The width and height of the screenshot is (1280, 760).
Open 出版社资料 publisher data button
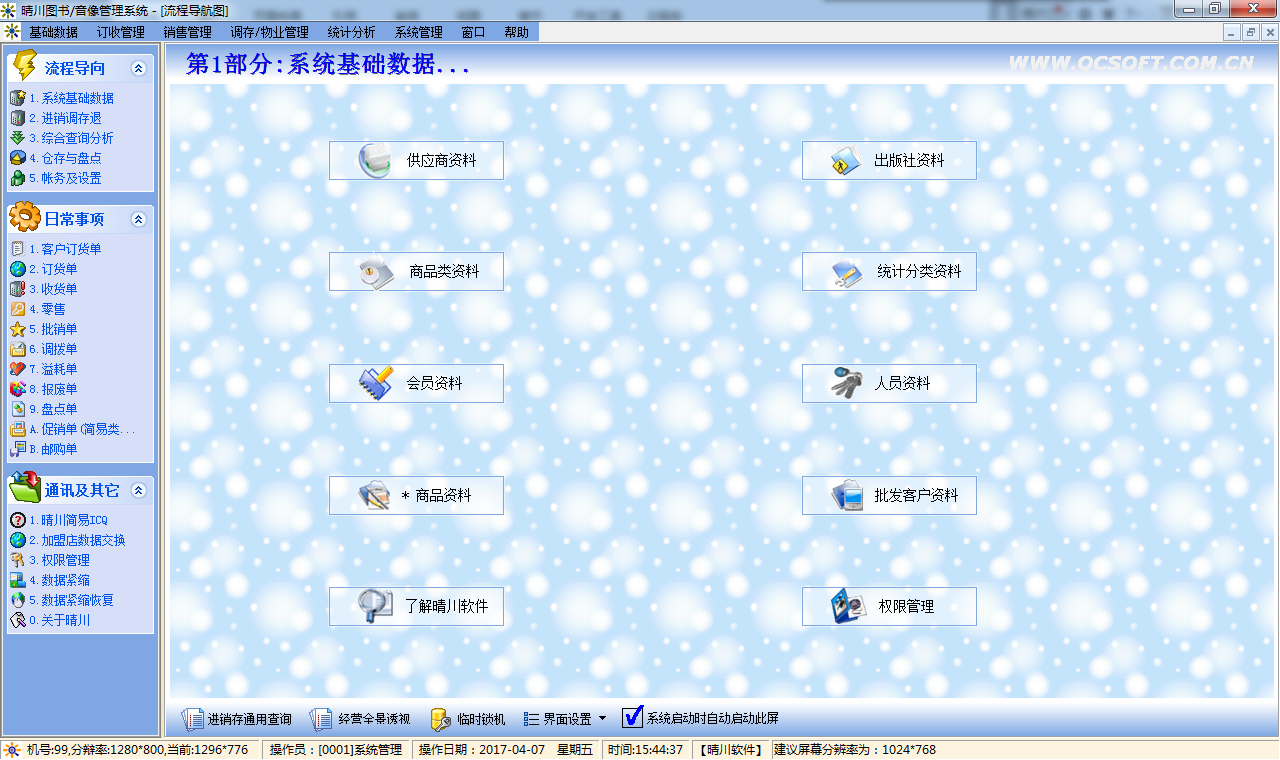coord(889,160)
